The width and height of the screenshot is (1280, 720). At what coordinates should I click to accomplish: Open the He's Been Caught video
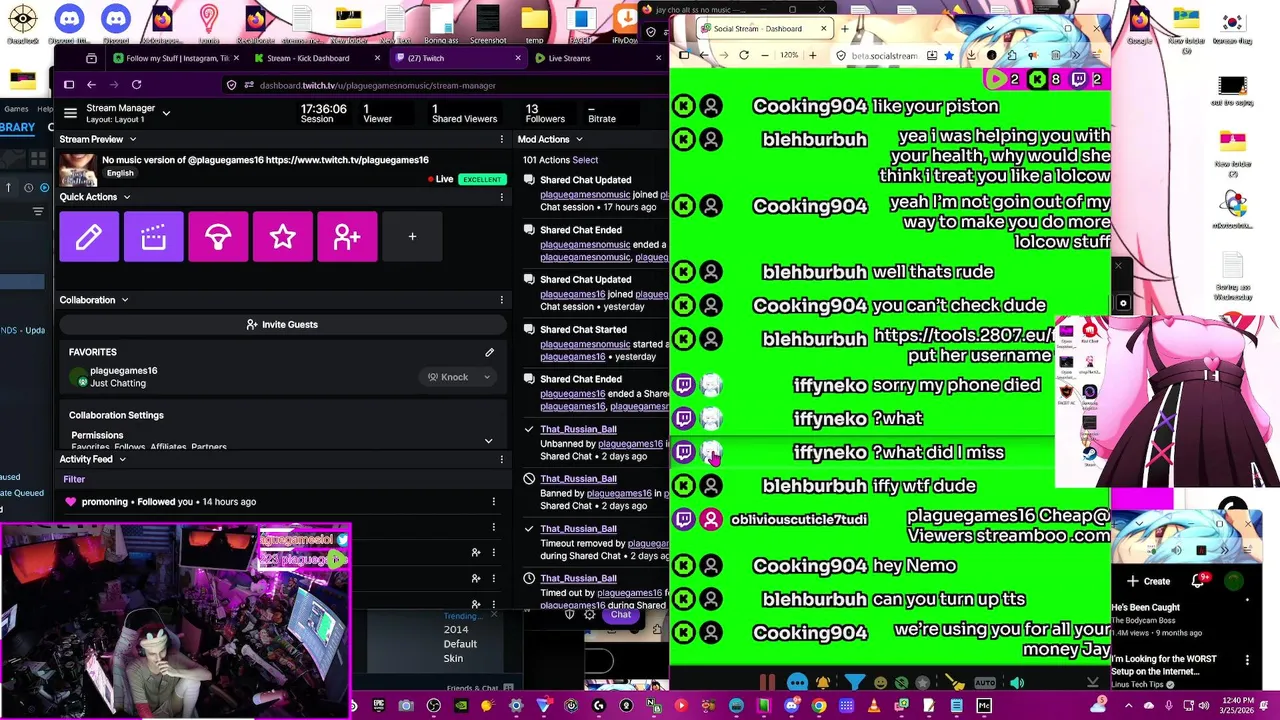coord(1145,607)
